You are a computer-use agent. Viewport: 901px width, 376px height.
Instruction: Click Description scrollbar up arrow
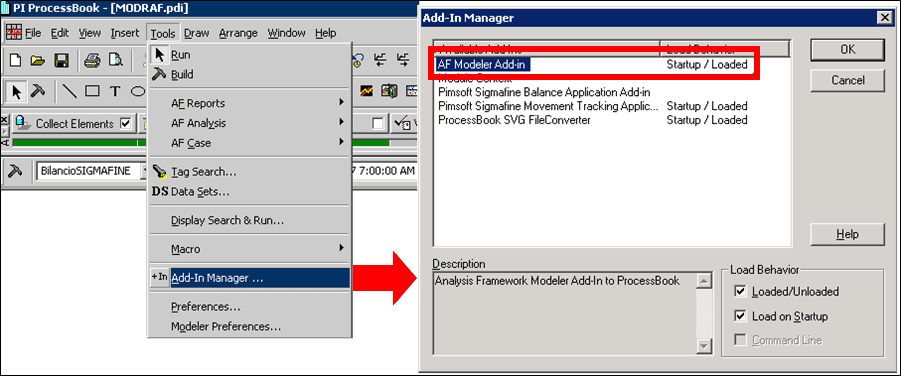pos(704,281)
